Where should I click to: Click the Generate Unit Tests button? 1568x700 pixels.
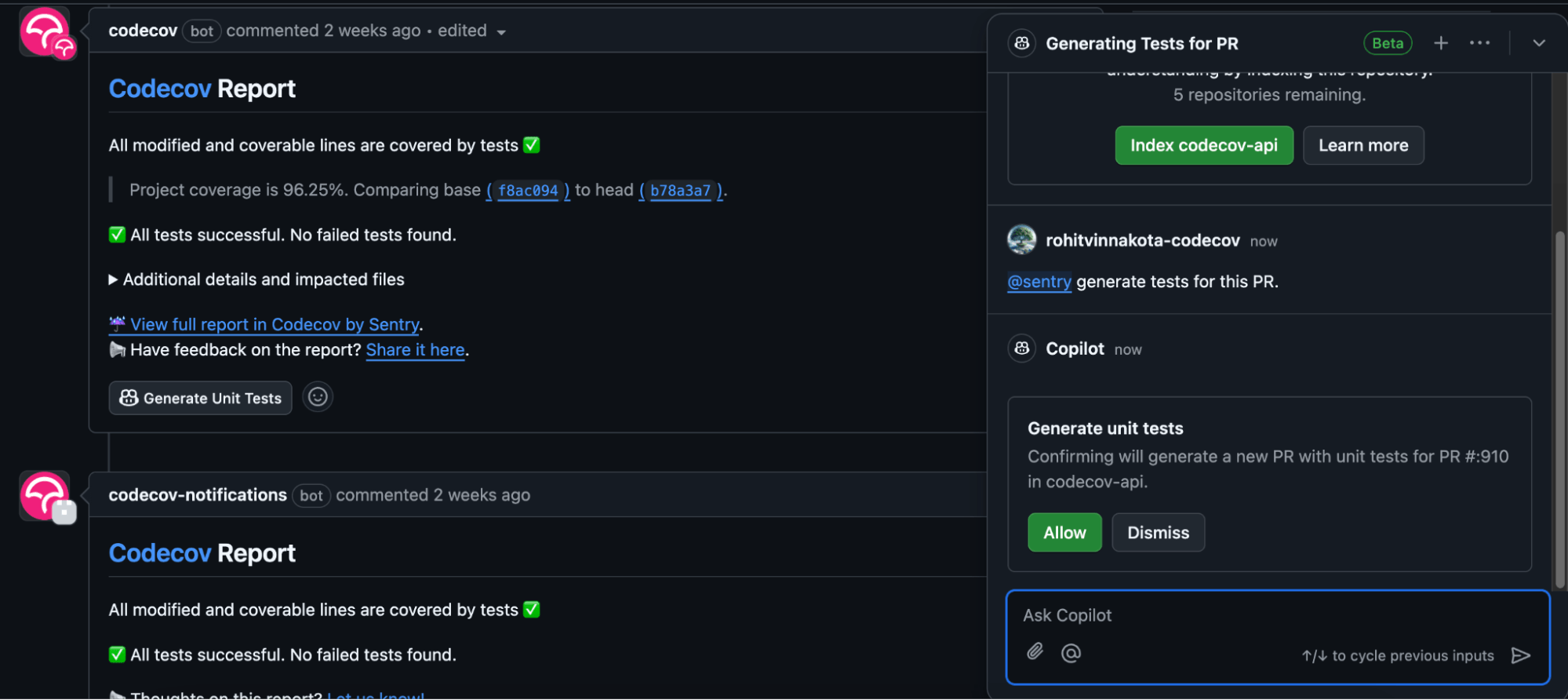point(201,398)
